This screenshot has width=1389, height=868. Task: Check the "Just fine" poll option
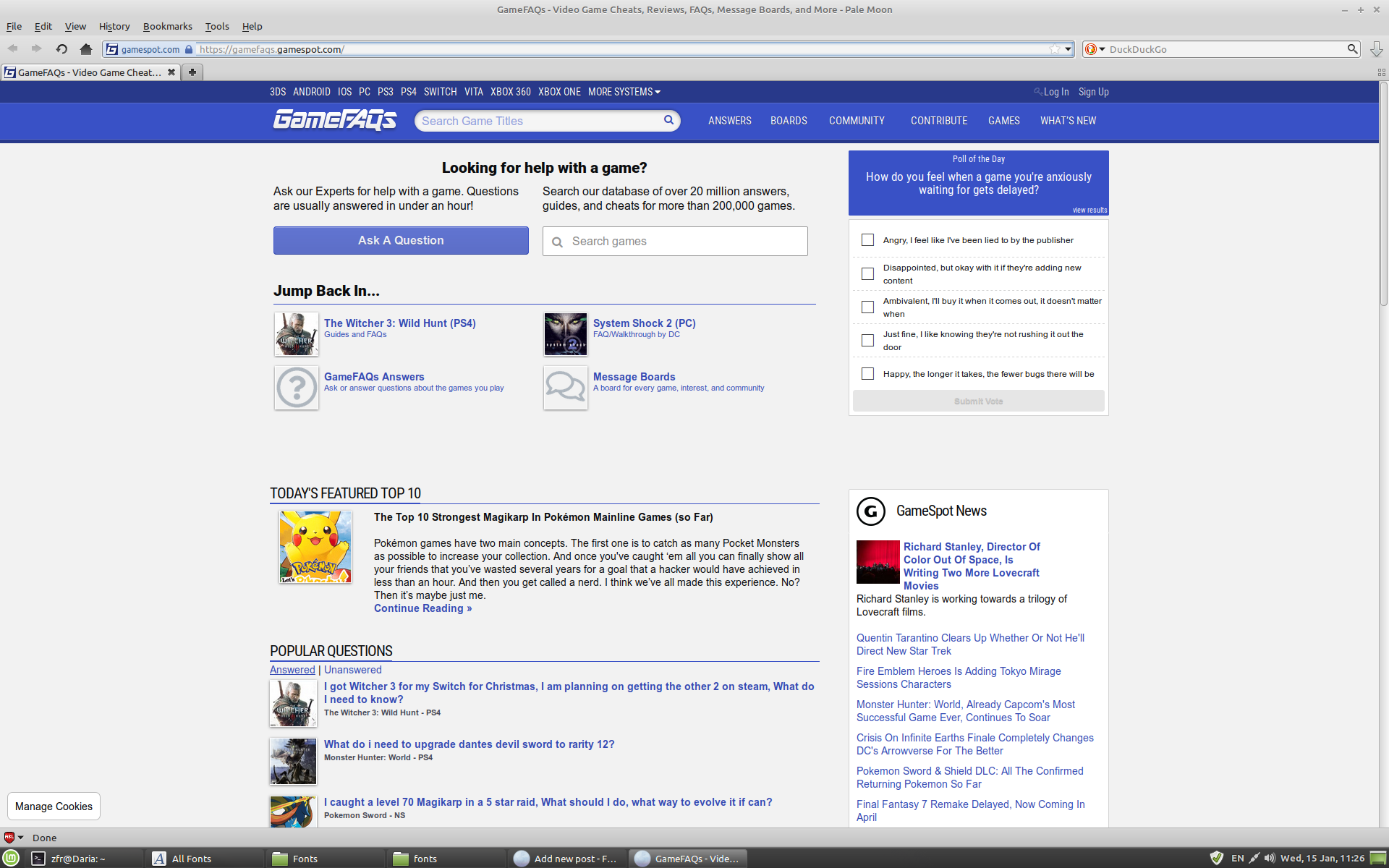(x=867, y=341)
